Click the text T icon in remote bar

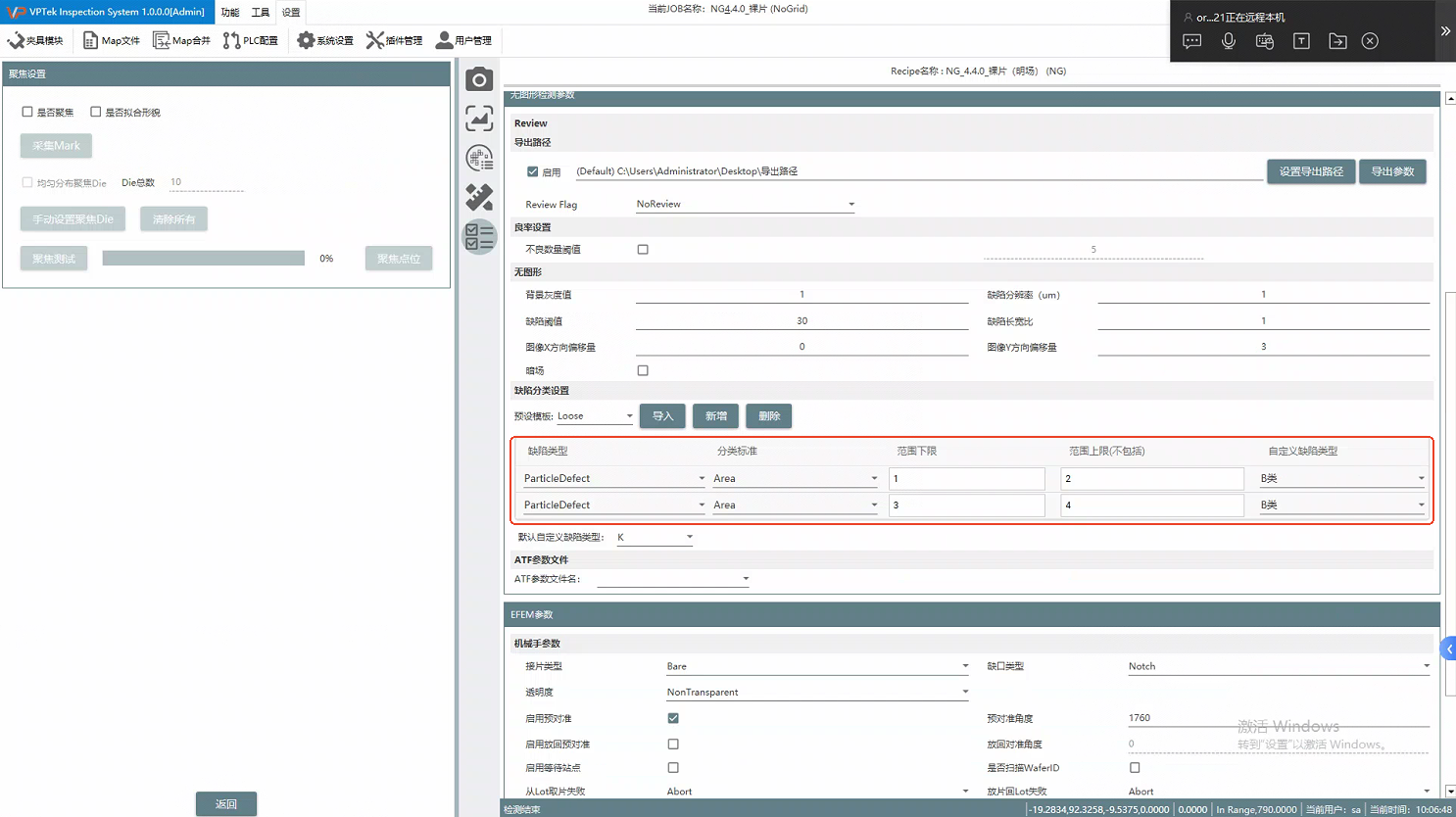[x=1301, y=41]
